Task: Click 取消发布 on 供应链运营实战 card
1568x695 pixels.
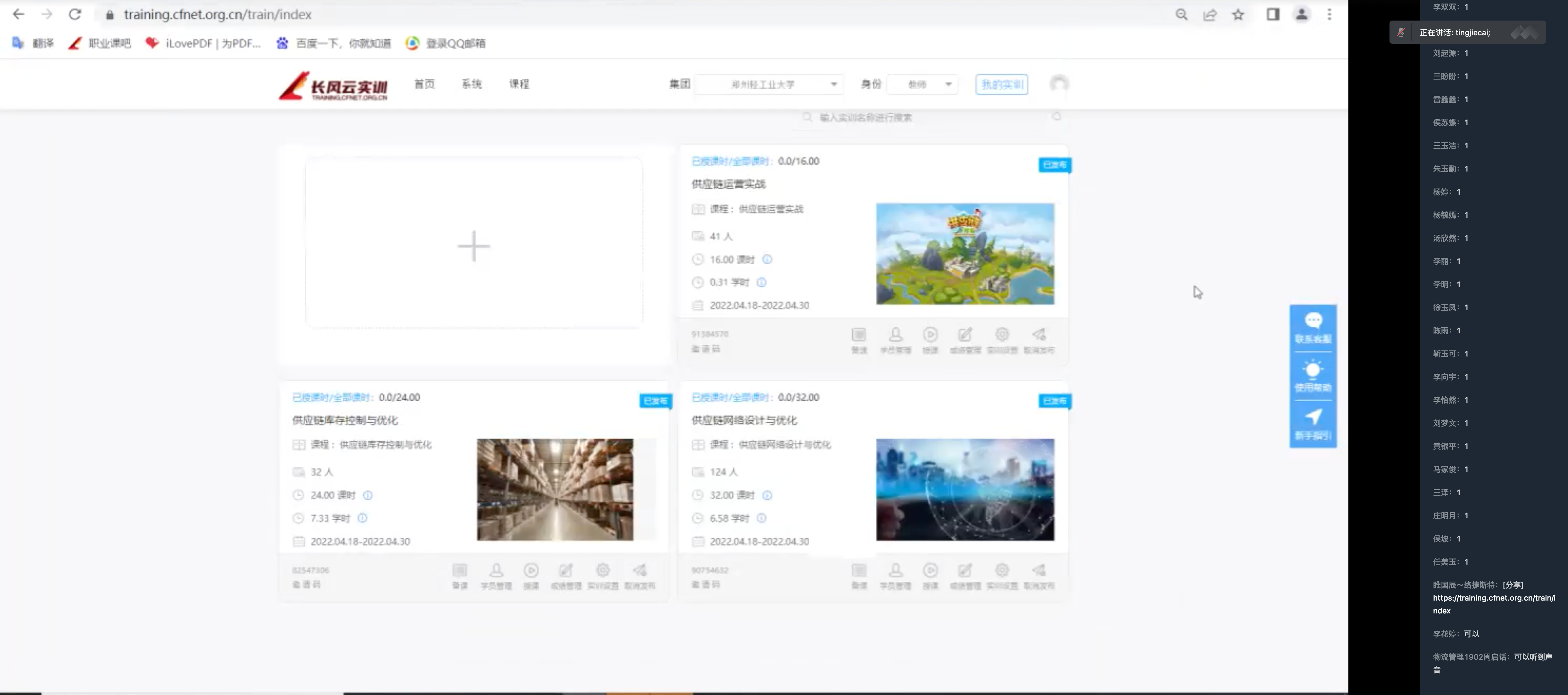Action: 1039,339
